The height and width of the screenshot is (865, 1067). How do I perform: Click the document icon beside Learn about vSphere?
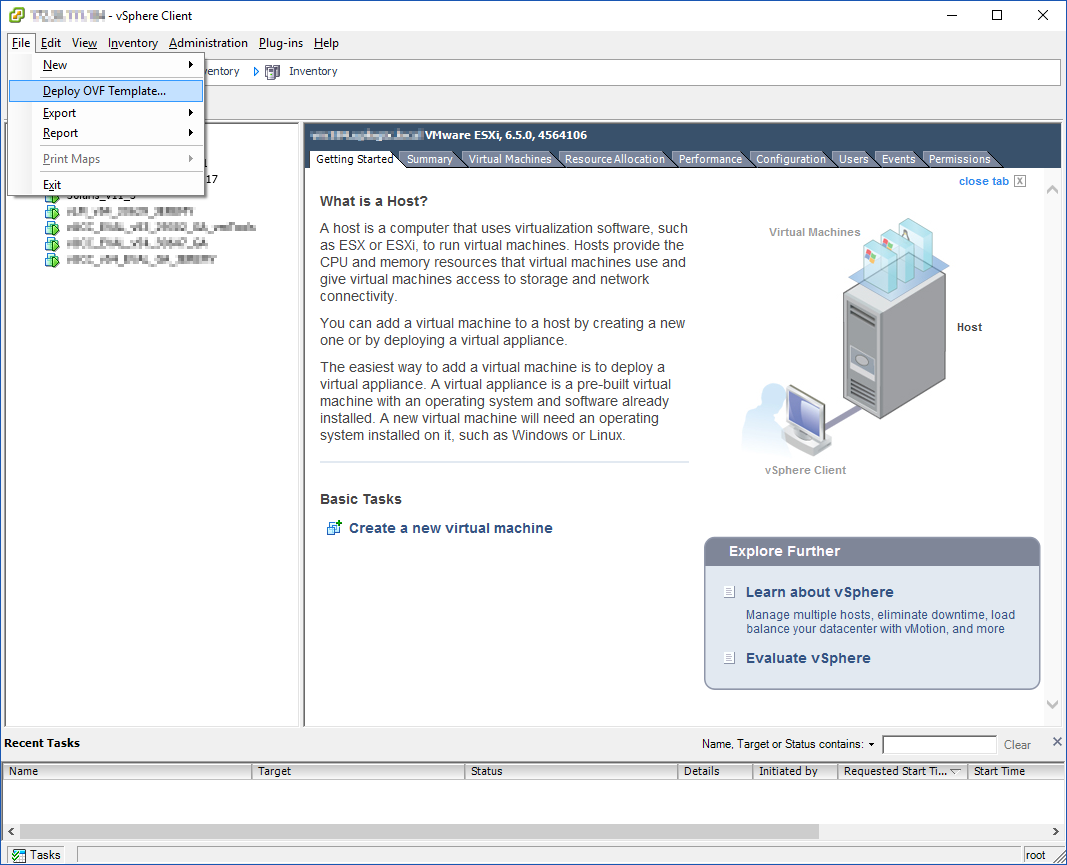[x=729, y=592]
